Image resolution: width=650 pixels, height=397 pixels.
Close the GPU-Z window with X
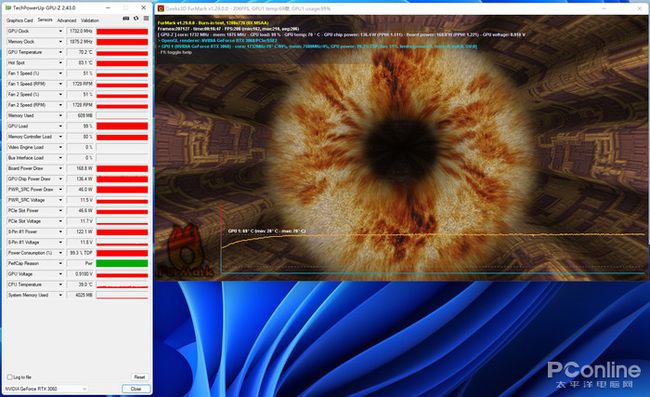(x=143, y=8)
